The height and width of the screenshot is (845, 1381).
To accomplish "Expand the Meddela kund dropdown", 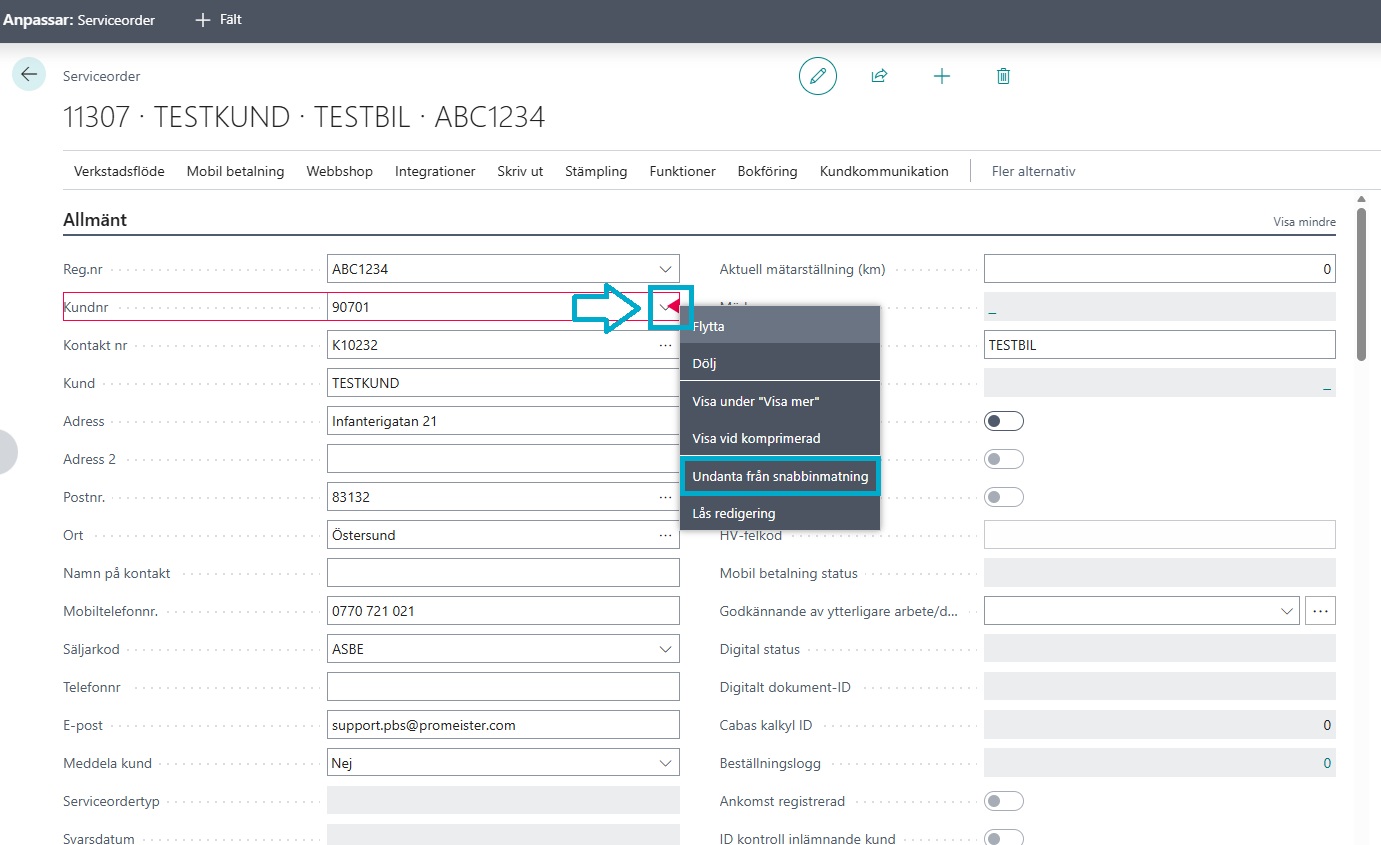I will 666,763.
